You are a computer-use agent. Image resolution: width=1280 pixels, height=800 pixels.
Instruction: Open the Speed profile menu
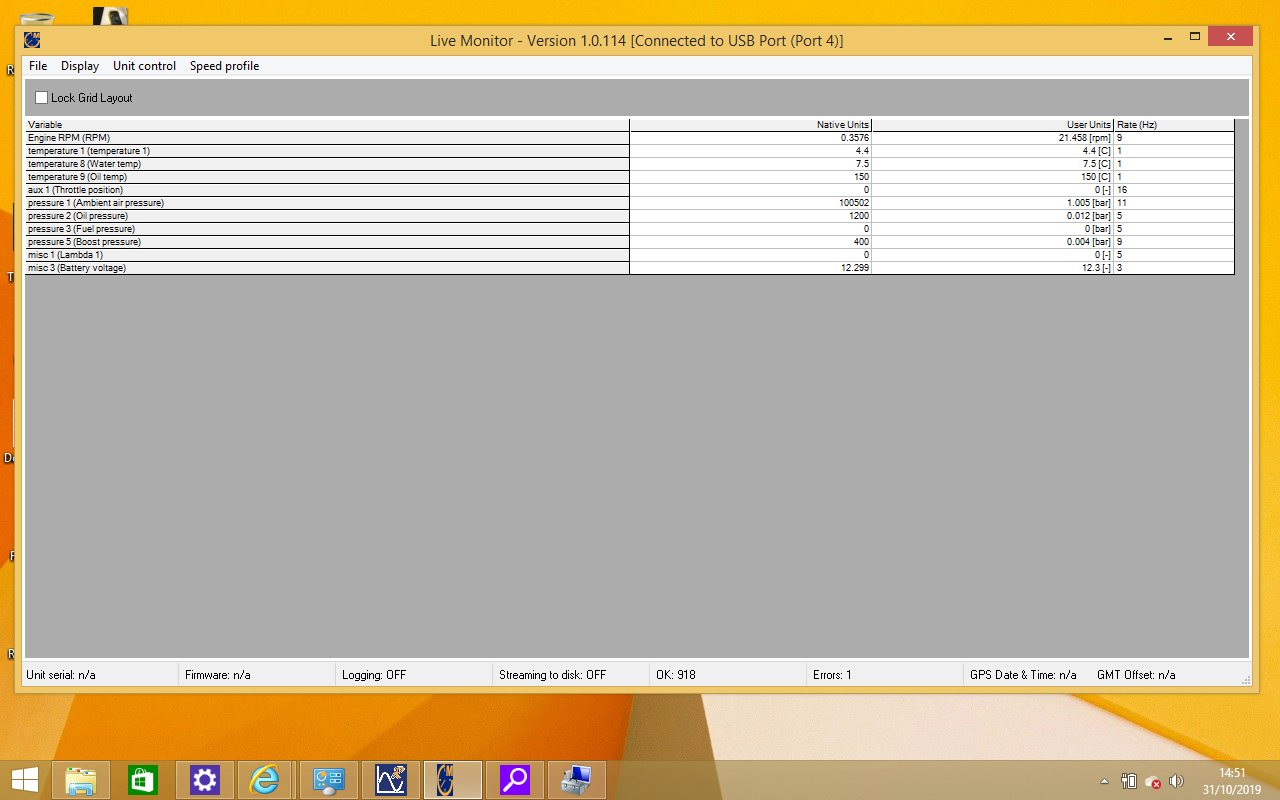(224, 66)
